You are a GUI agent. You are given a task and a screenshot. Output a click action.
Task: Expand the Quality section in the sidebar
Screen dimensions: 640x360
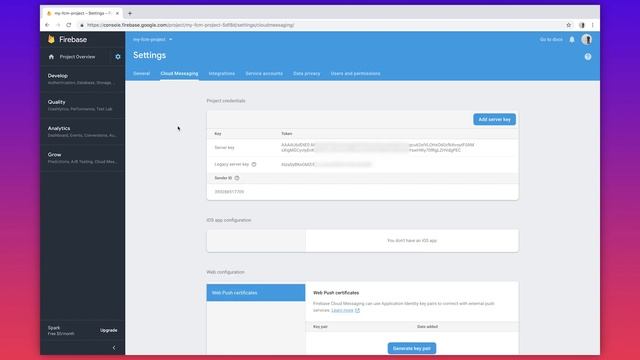[82, 105]
